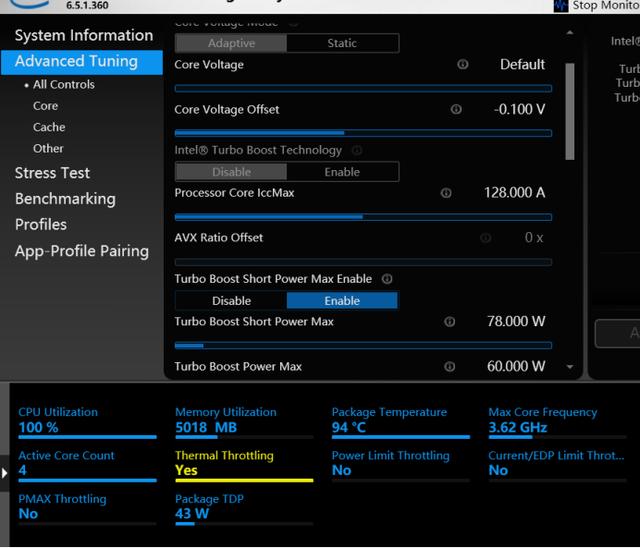
Task: Go to the Benchmarking section
Action: [65, 199]
